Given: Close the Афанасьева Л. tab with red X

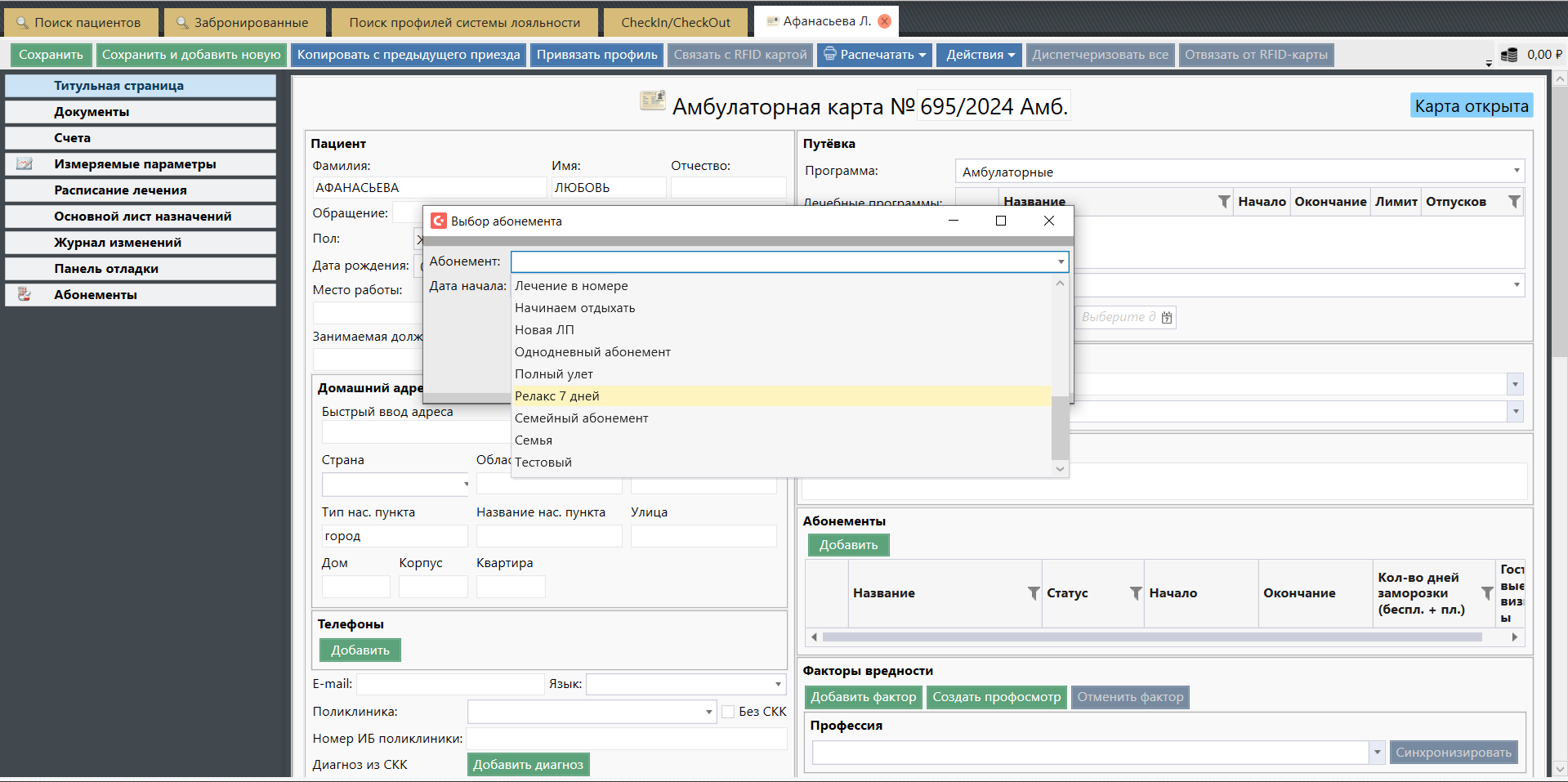Looking at the screenshot, I should pyautogui.click(x=884, y=21).
